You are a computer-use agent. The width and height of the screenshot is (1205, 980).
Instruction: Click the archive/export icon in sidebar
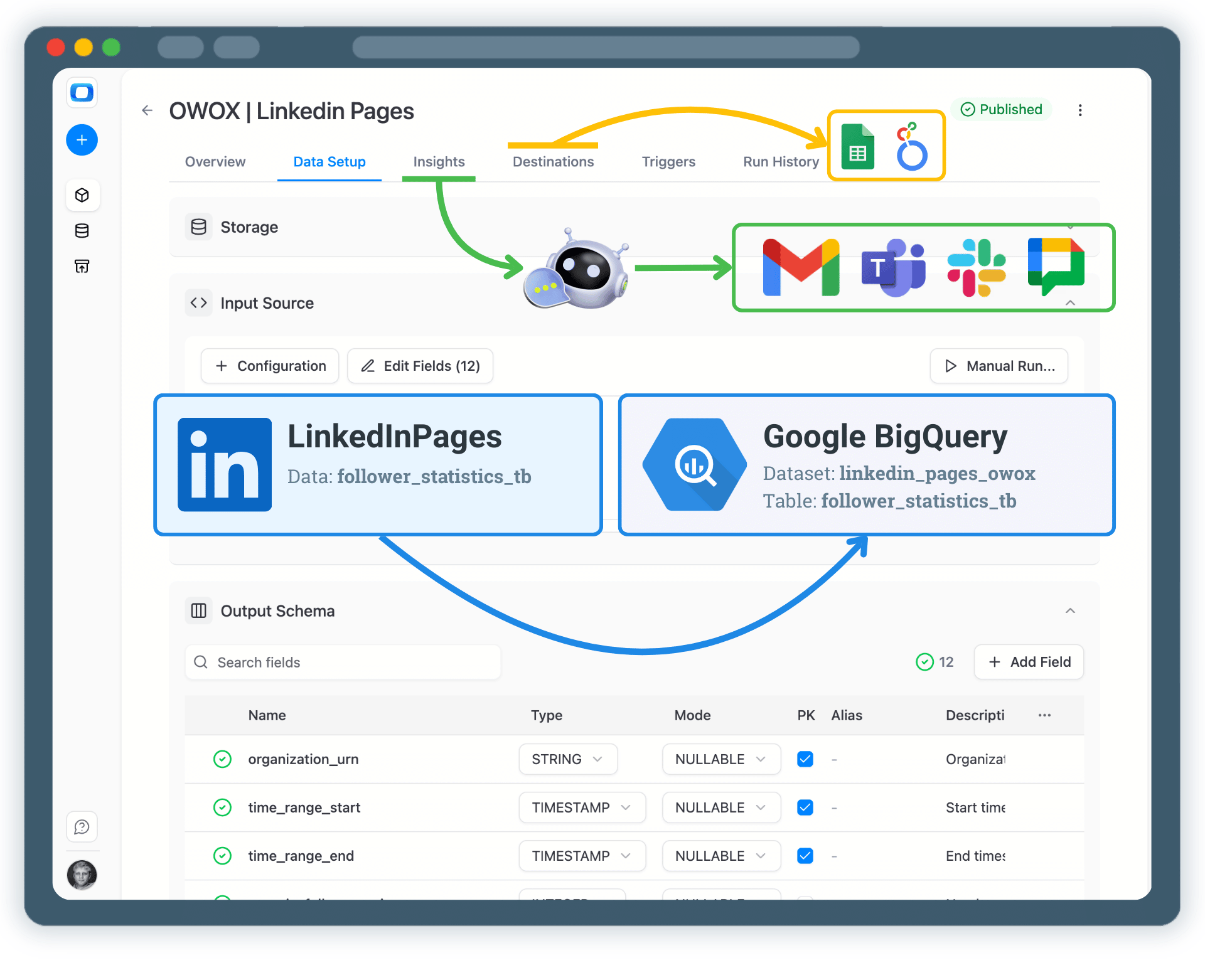click(82, 266)
